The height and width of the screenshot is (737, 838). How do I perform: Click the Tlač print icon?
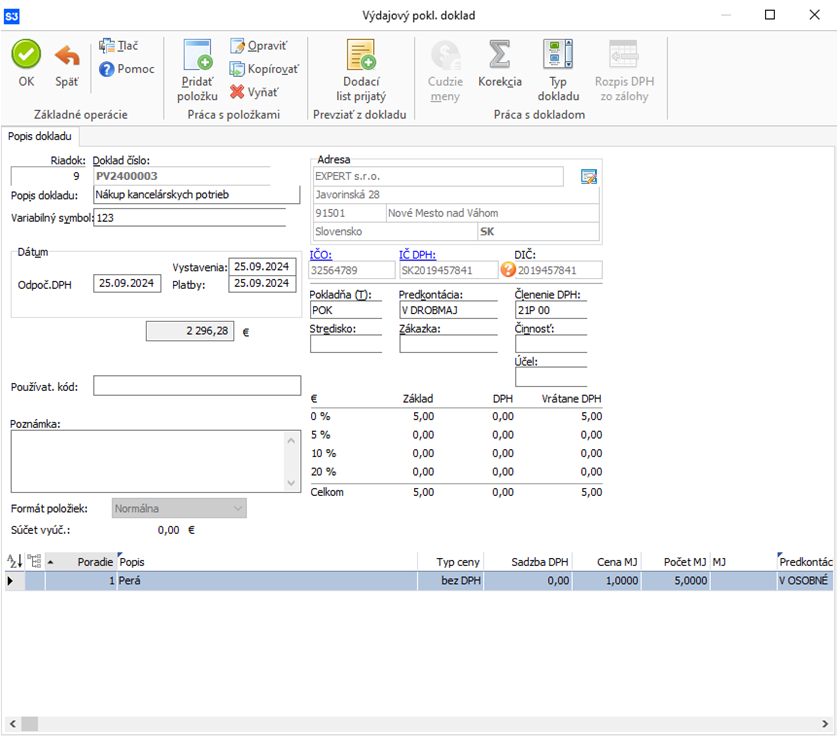[119, 45]
